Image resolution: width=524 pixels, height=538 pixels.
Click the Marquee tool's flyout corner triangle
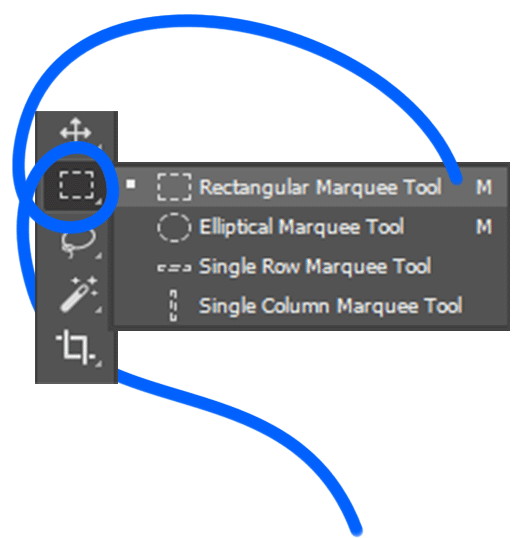pos(99,201)
